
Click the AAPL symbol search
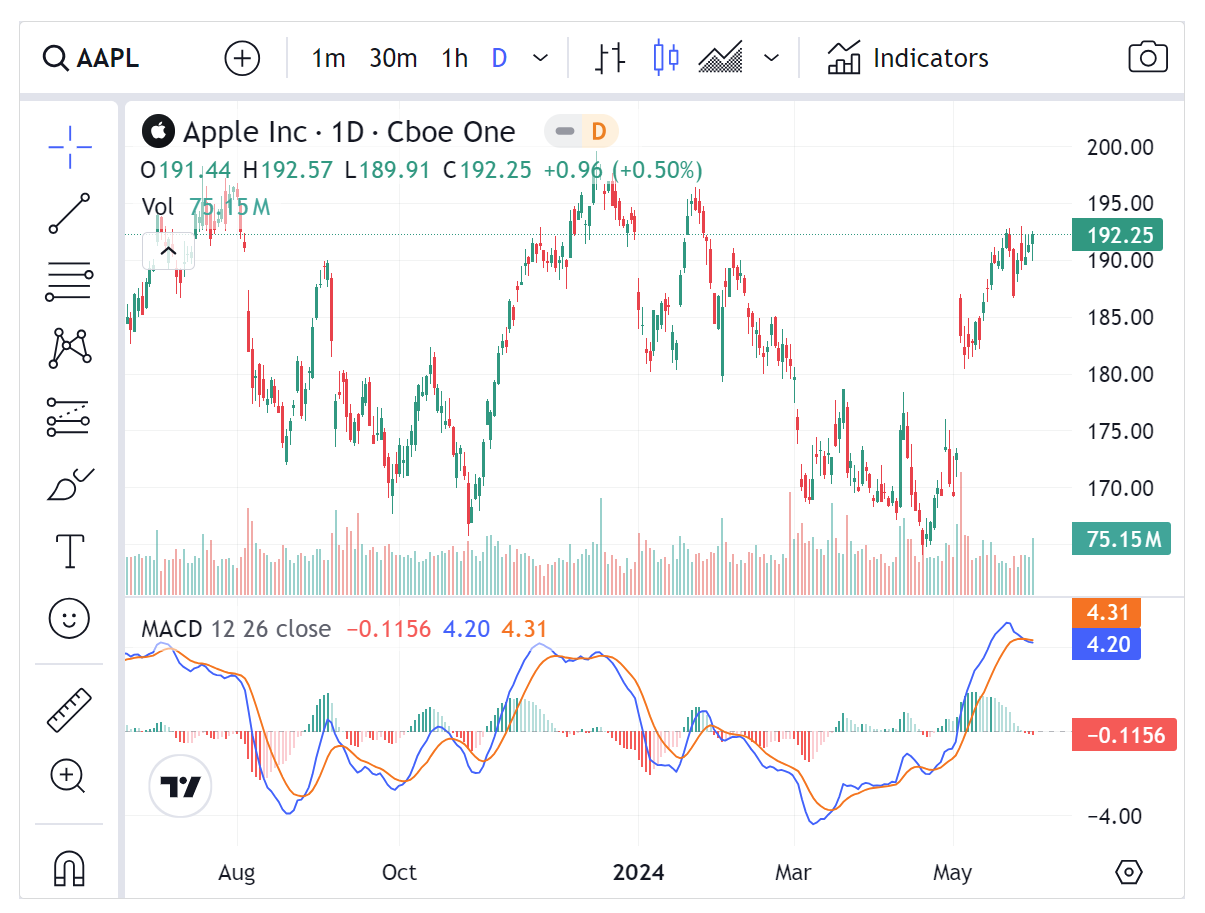point(91,58)
